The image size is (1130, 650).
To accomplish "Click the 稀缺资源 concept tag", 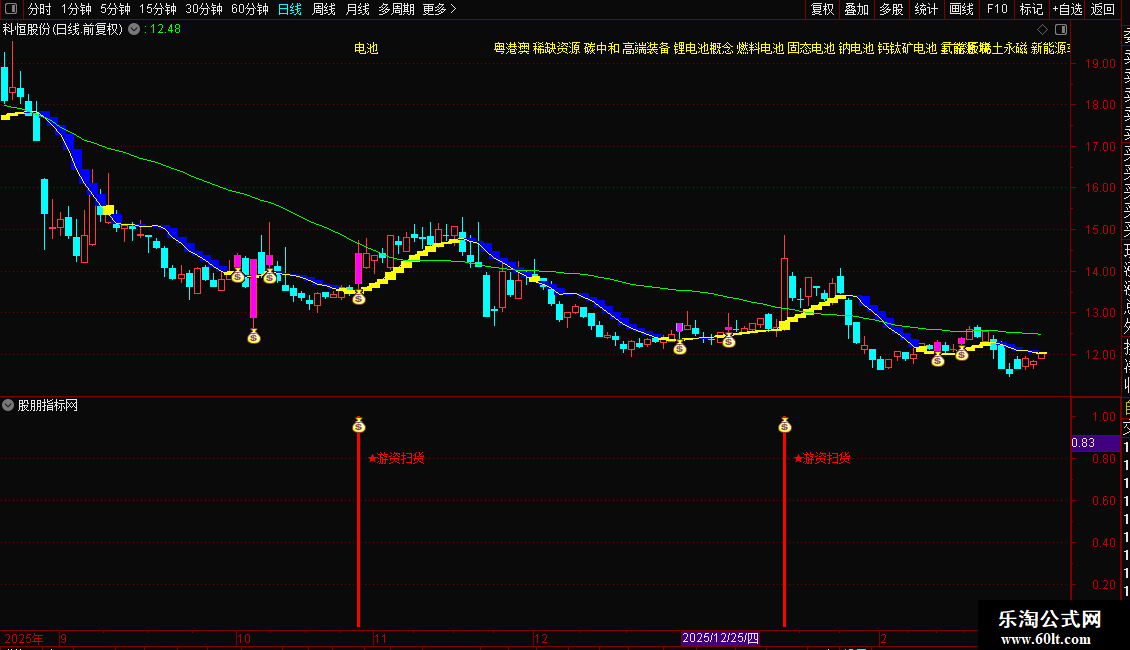I will (556, 48).
